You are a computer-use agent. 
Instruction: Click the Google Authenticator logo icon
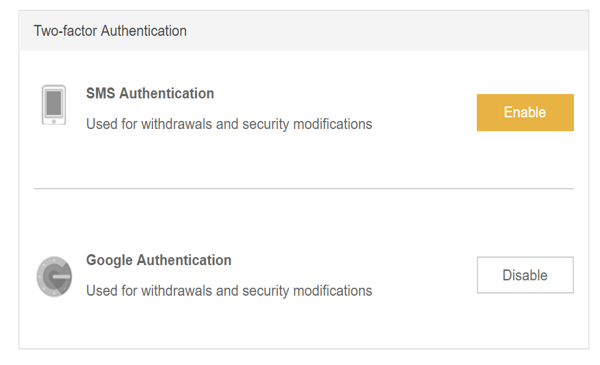54,277
